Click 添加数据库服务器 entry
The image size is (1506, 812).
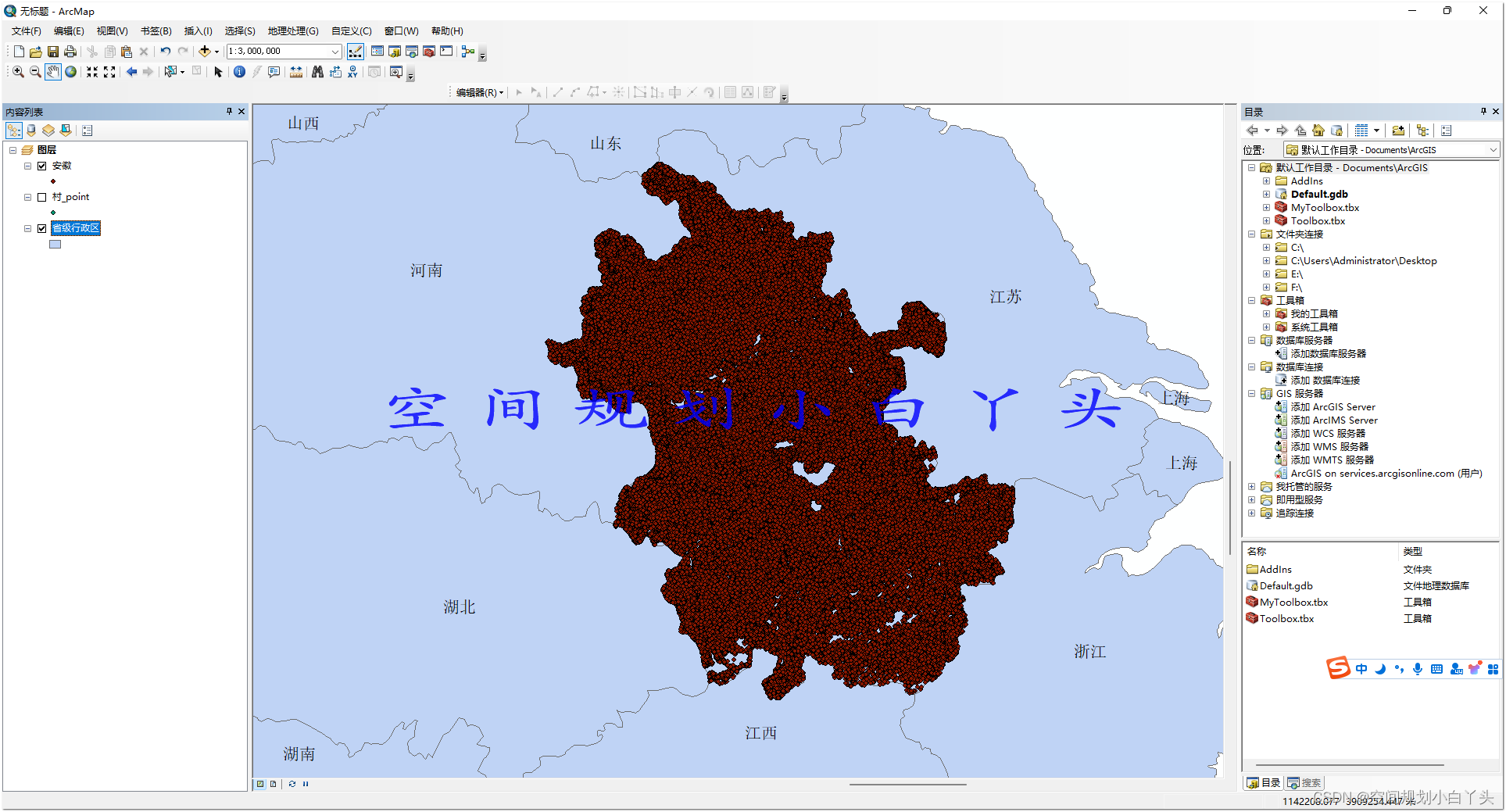coord(1328,354)
